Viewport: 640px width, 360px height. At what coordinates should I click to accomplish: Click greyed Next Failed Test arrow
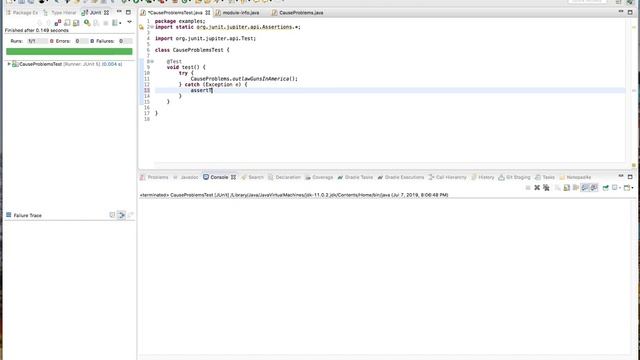coord(40,23)
